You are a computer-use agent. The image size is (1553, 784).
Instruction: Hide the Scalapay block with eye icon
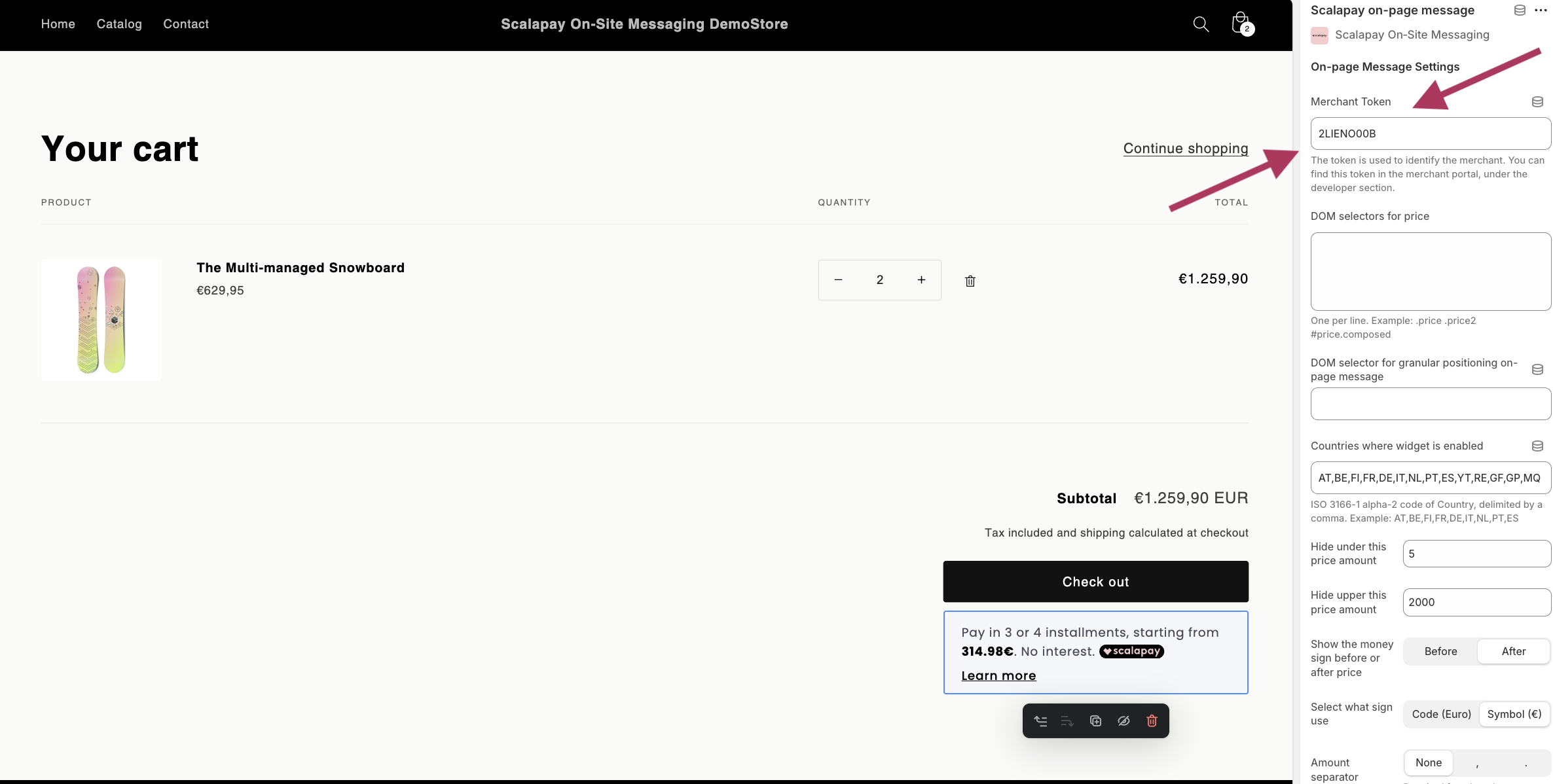click(1124, 721)
